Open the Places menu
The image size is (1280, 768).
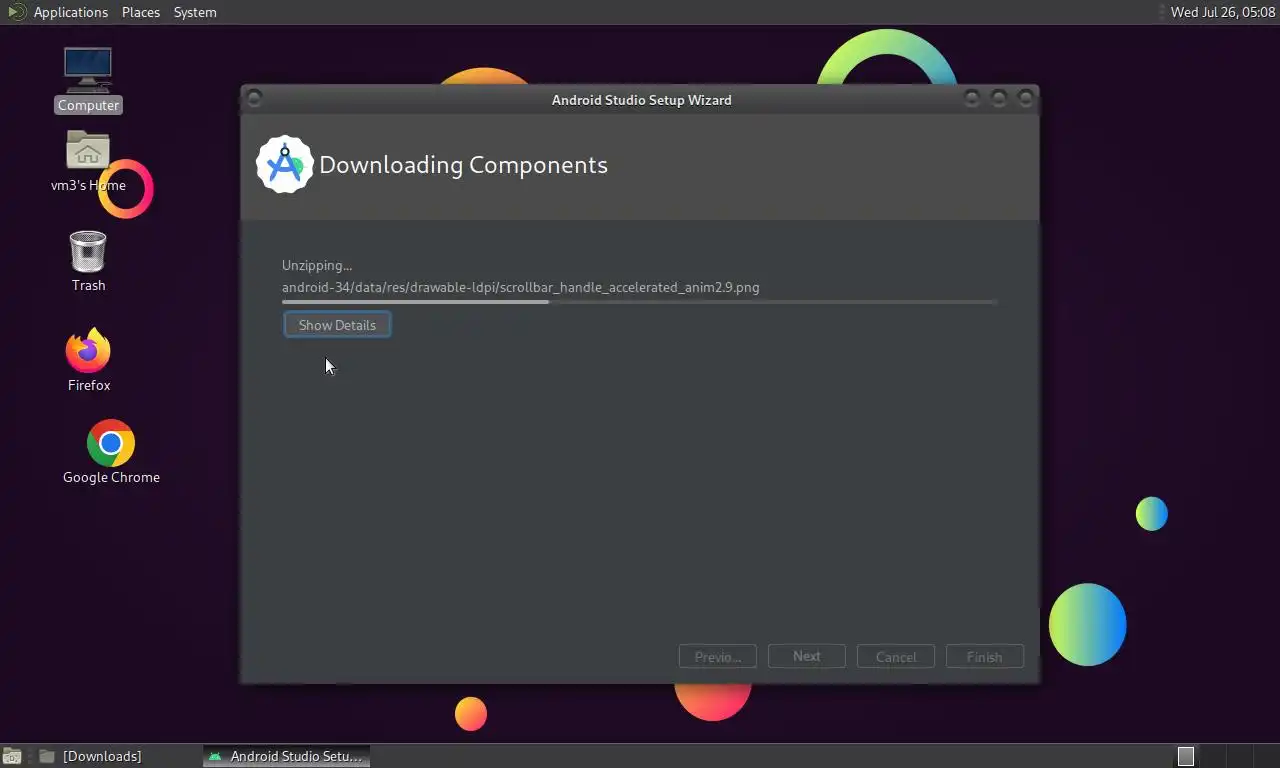[x=141, y=12]
